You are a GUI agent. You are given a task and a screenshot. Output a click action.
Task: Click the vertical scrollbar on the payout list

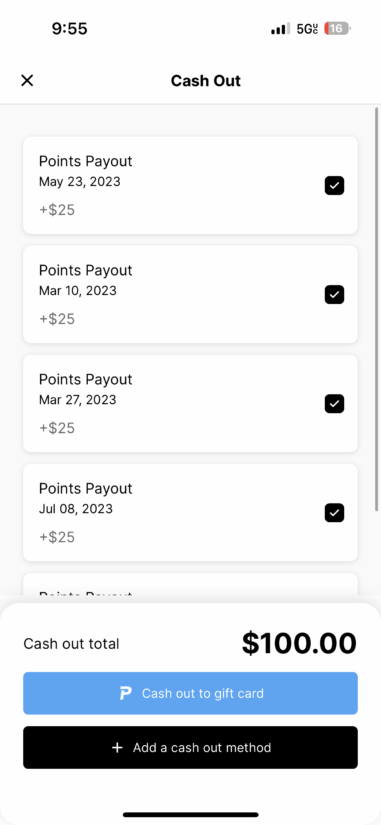(376, 309)
